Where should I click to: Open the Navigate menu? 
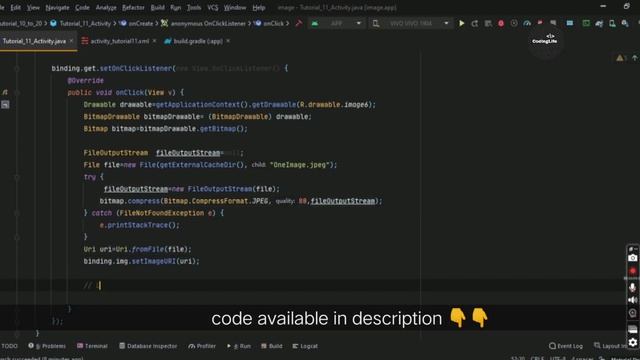pyautogui.click(x=57, y=7)
